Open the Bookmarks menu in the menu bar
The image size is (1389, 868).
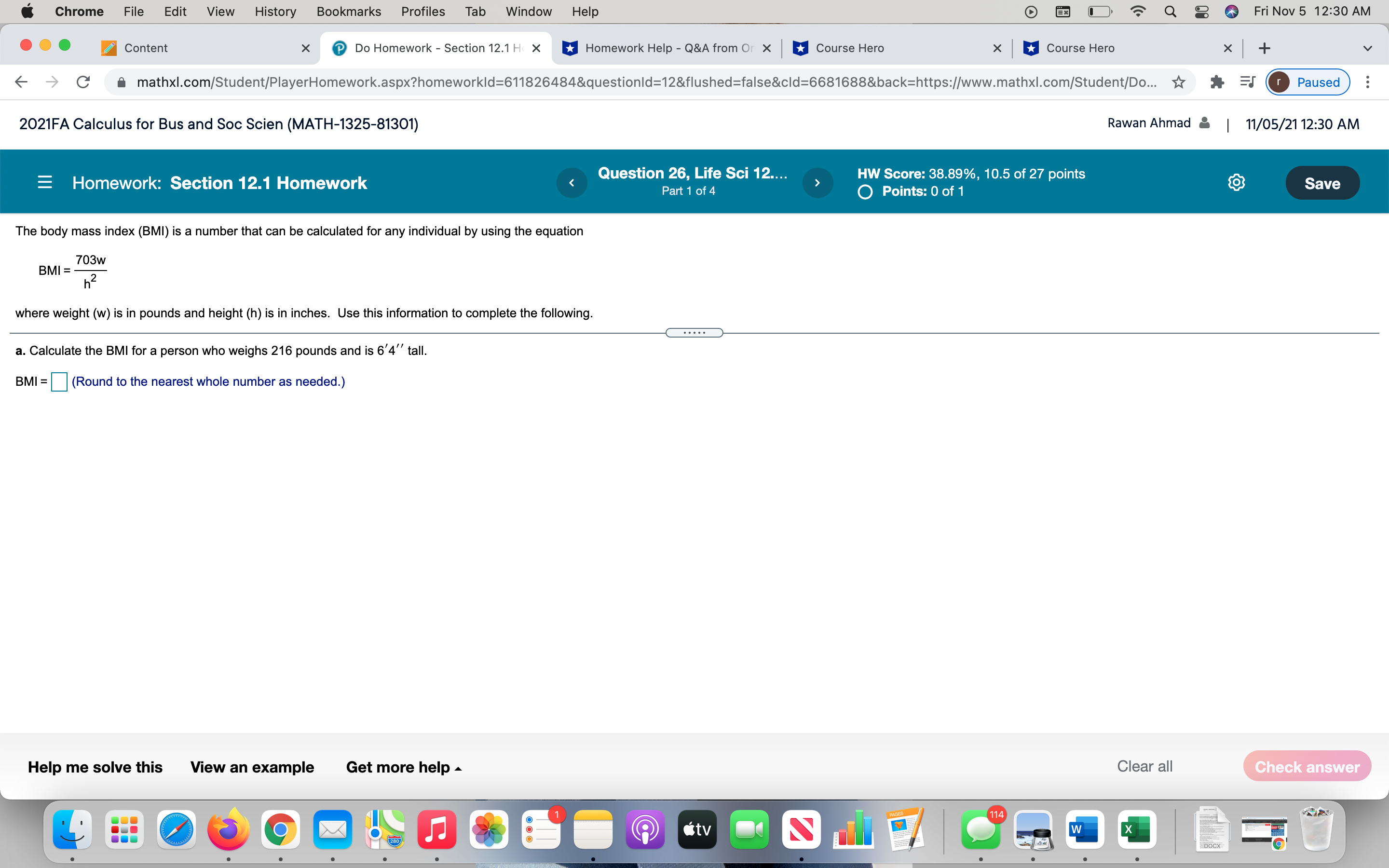tap(349, 12)
